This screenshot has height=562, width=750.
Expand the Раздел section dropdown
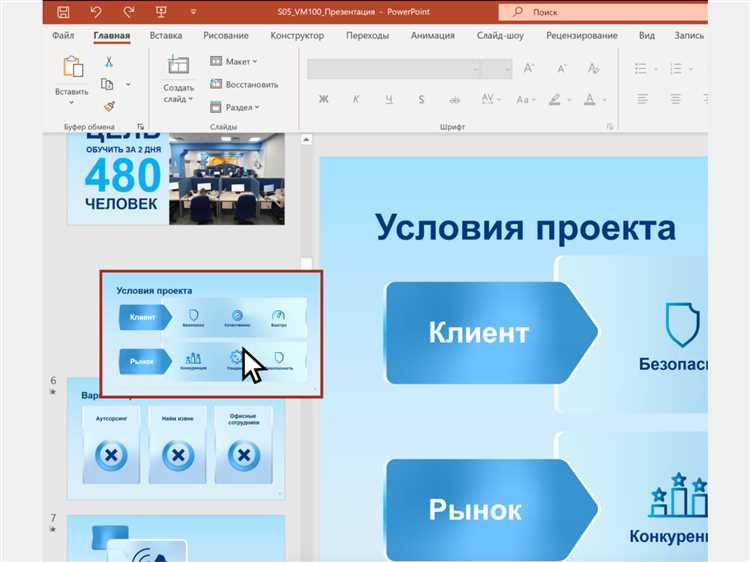coord(234,107)
